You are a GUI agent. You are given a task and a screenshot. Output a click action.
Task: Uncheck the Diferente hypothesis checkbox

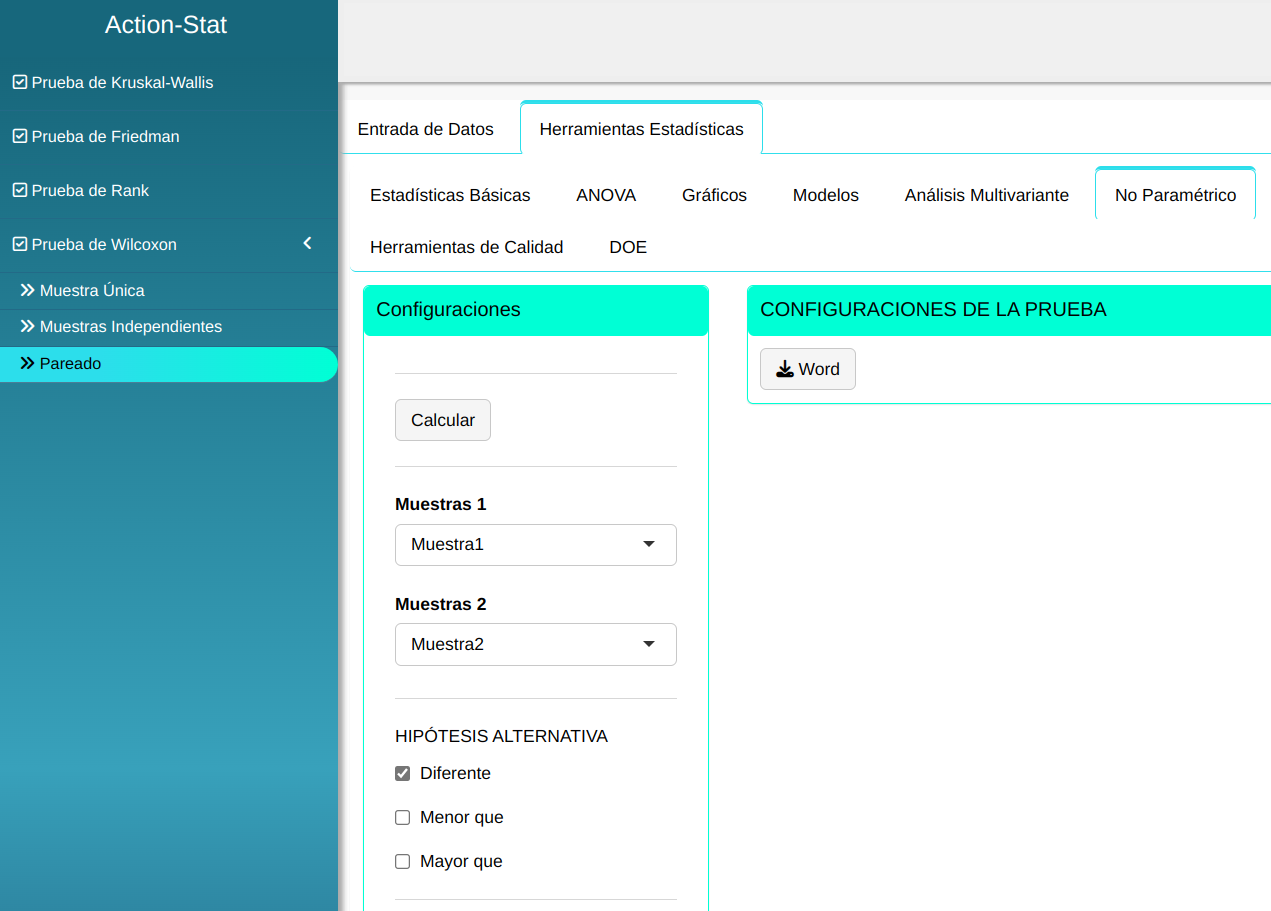coord(403,774)
